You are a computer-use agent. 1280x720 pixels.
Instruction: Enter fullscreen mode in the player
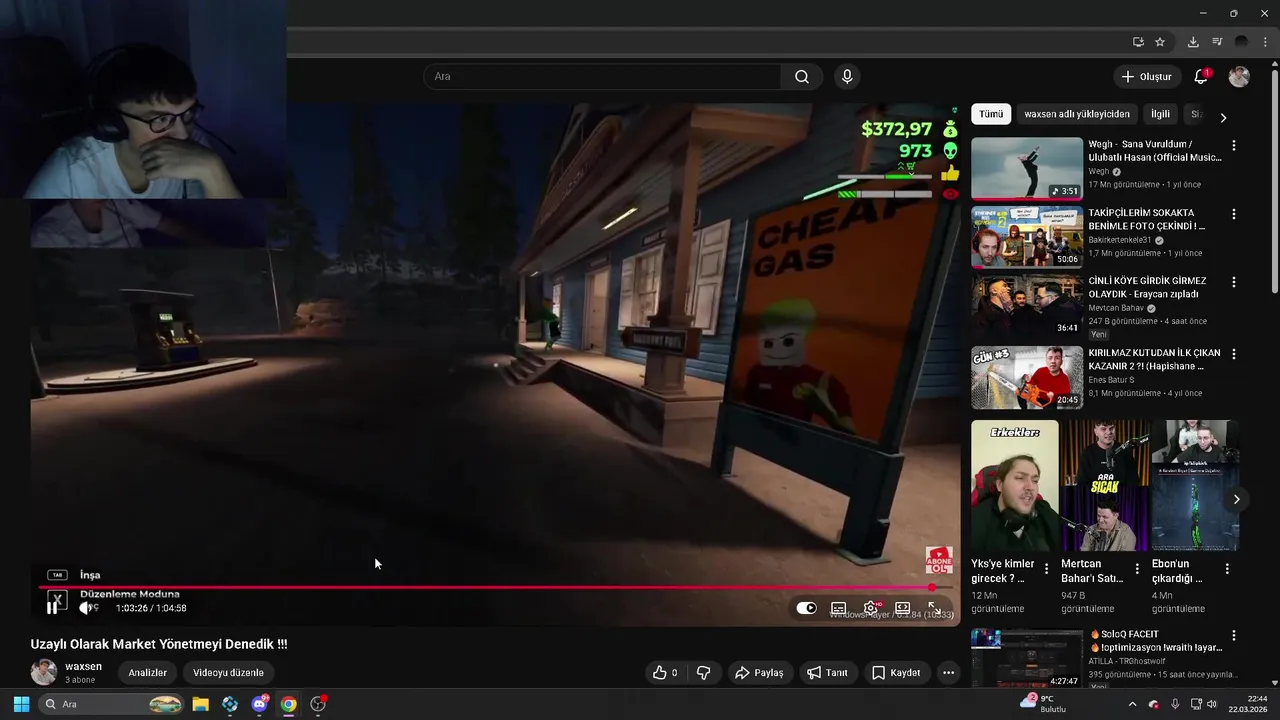(934, 608)
